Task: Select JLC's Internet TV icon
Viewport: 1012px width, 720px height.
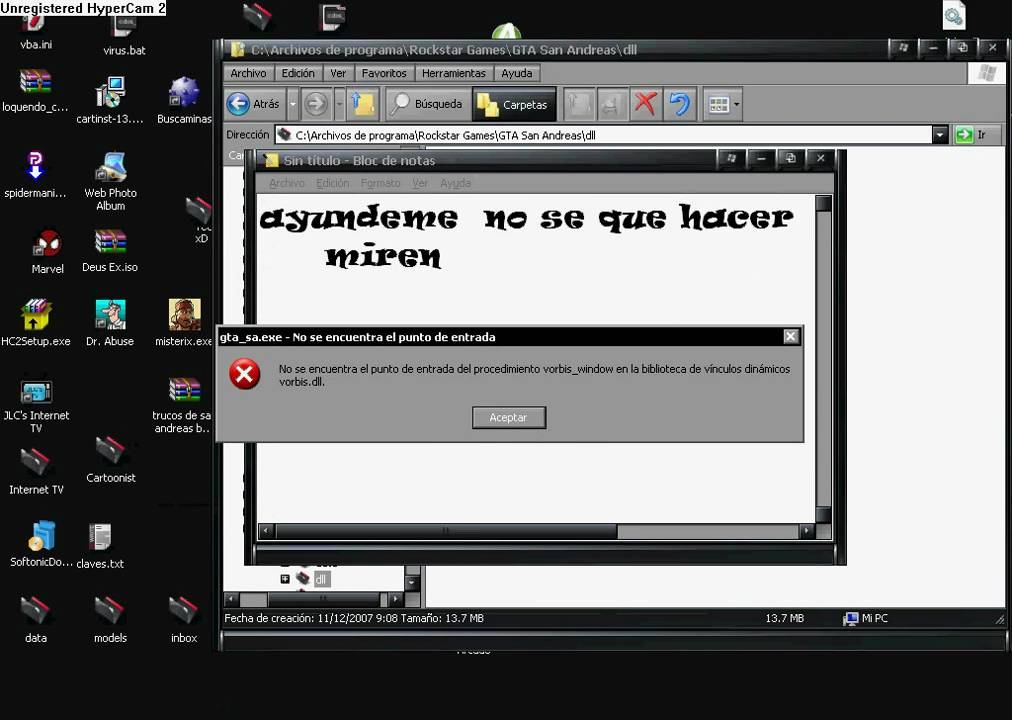Action: point(36,406)
